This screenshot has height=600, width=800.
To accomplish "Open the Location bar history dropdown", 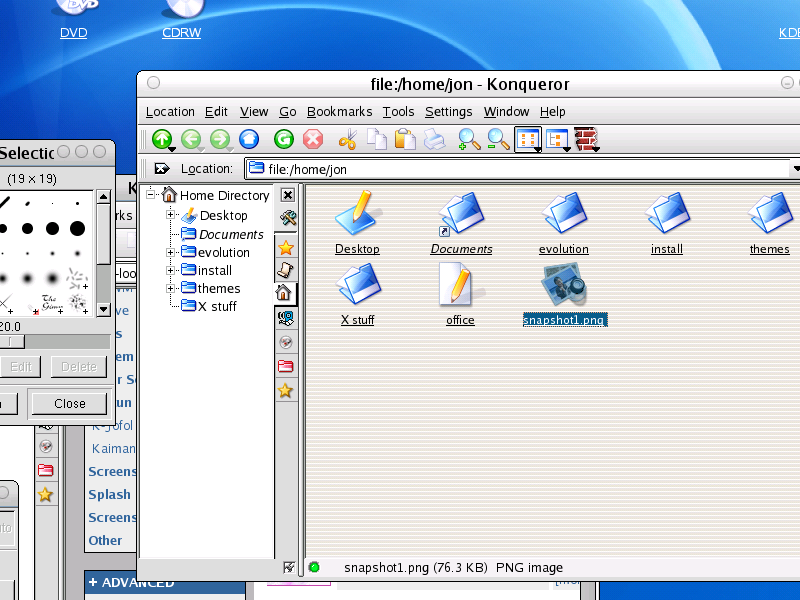I will pos(796,168).
